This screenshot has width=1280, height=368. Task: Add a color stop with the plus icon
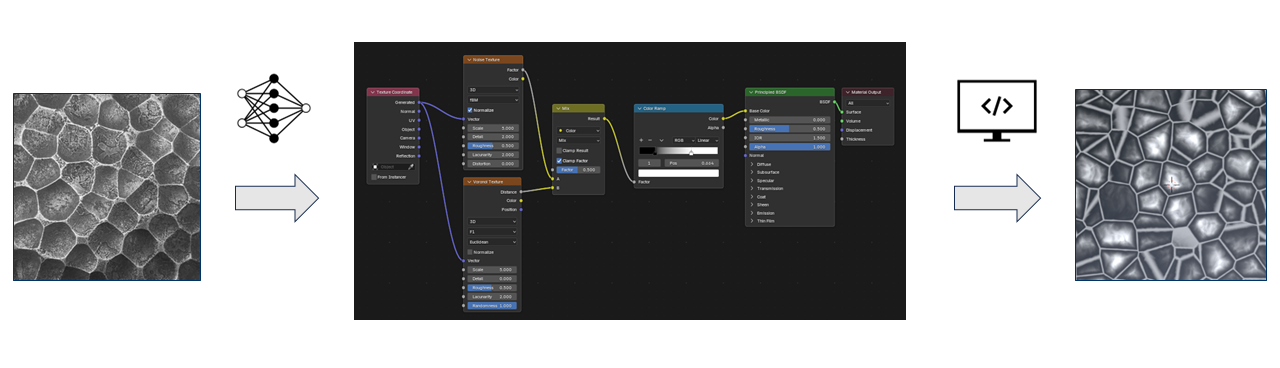(641, 140)
